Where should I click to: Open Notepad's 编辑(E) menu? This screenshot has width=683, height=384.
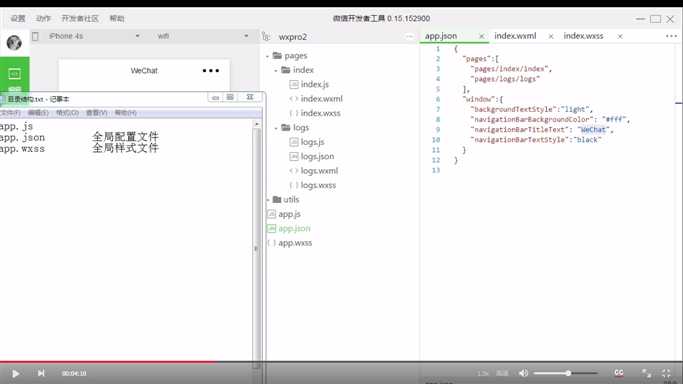(x=38, y=113)
